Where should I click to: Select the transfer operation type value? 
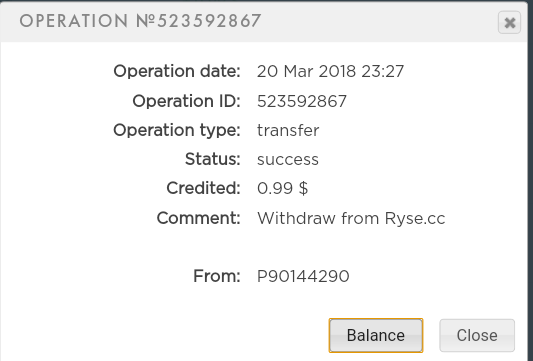click(288, 130)
